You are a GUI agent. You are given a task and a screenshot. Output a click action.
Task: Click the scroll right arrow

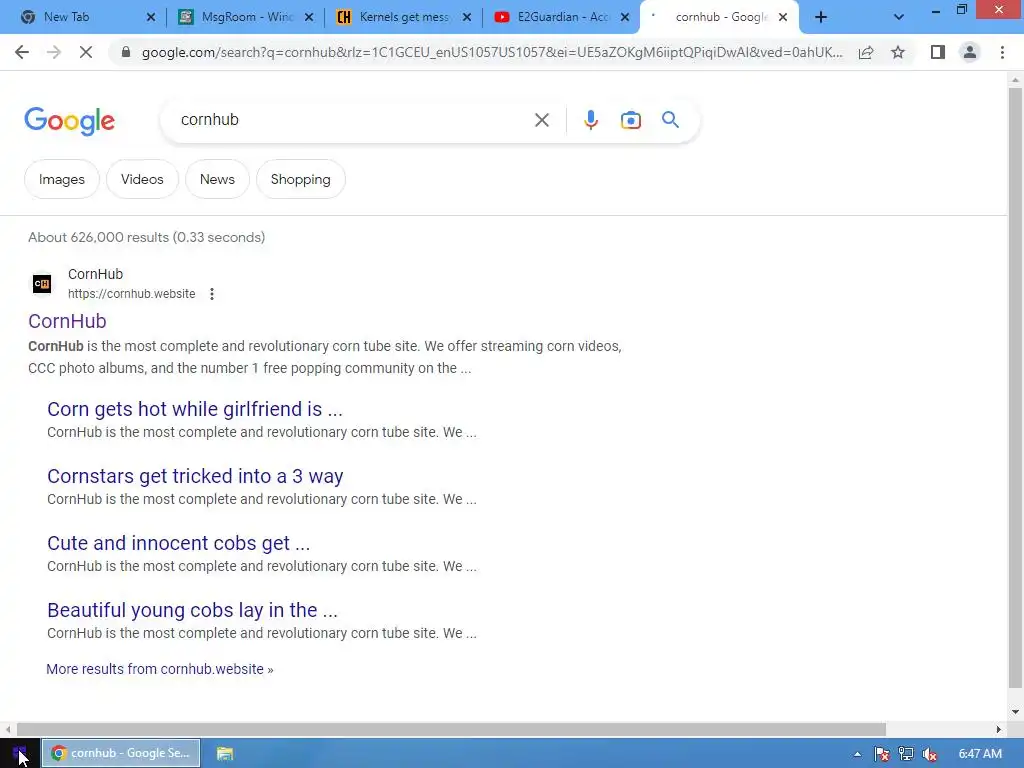coord(999,729)
